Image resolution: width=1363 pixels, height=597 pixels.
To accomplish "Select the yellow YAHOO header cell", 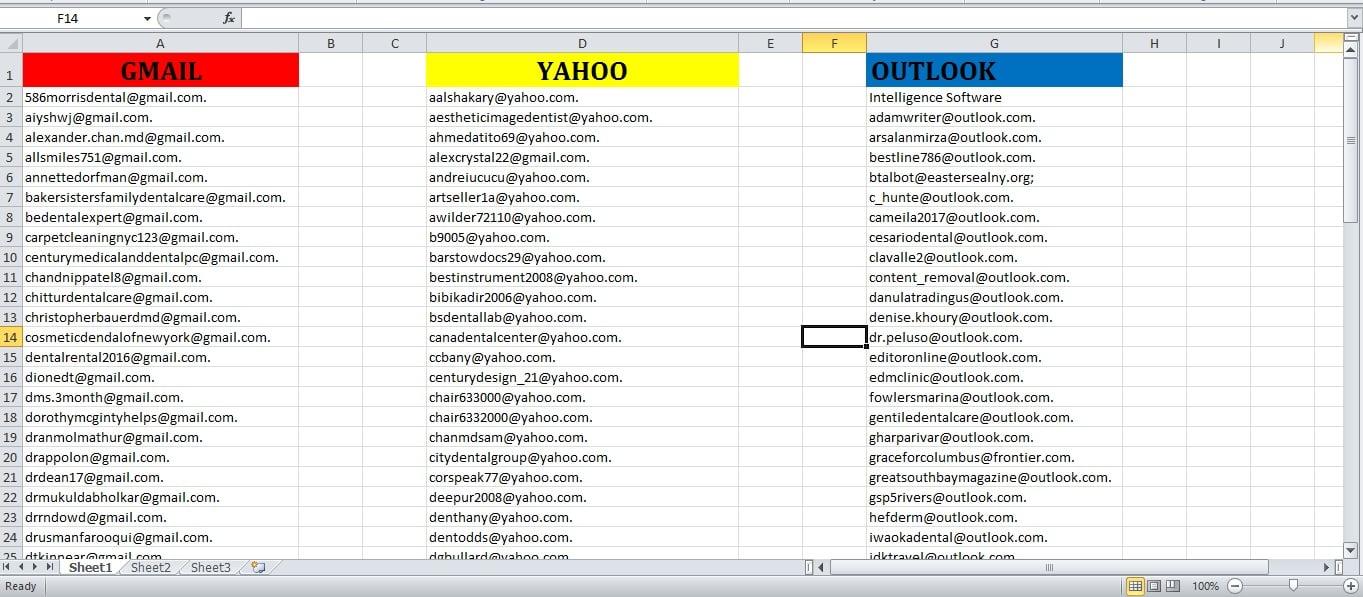I will (582, 70).
